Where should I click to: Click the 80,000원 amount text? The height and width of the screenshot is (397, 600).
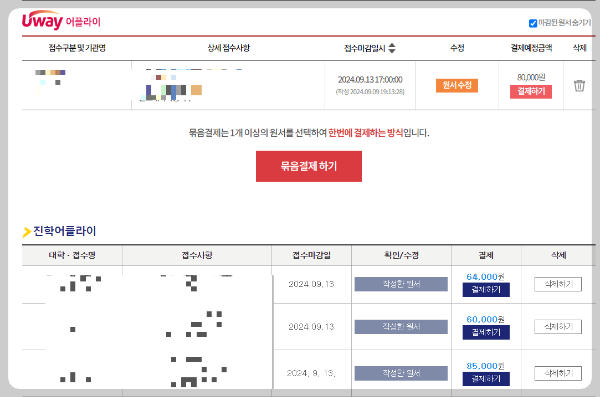(x=531, y=77)
